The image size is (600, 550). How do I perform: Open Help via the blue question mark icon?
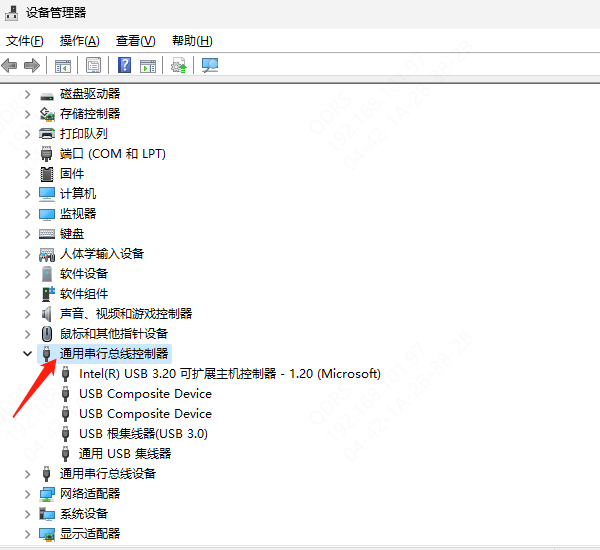[x=124, y=65]
